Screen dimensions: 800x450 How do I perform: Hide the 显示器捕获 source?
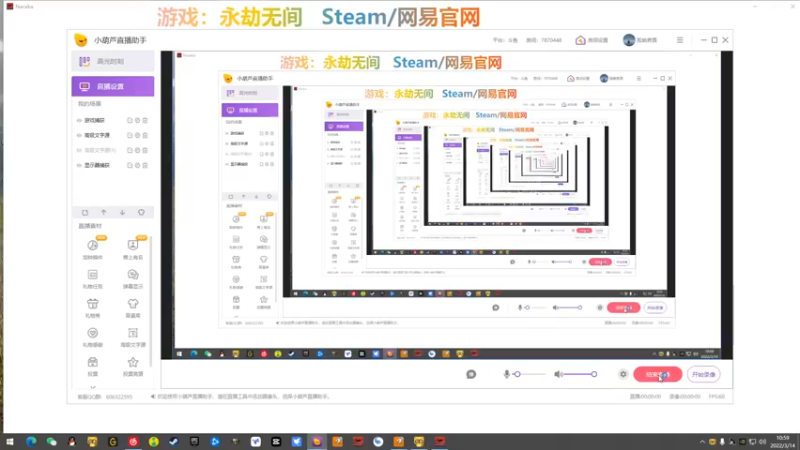coord(79,165)
